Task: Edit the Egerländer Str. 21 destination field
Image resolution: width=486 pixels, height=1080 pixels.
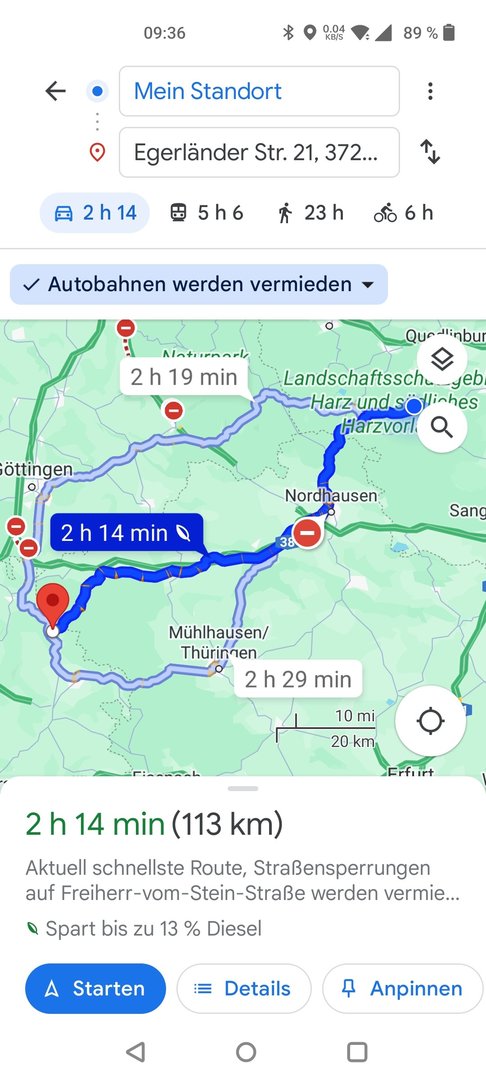Action: 260,152
